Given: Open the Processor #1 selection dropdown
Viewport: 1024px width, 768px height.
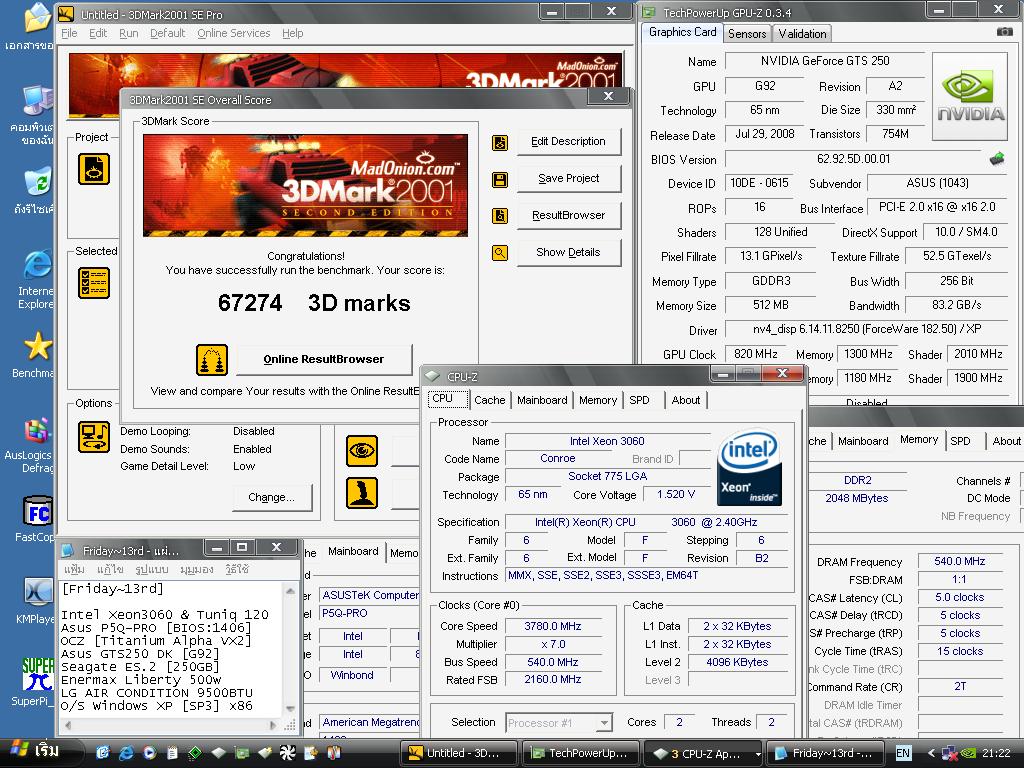Looking at the screenshot, I should coord(604,723).
